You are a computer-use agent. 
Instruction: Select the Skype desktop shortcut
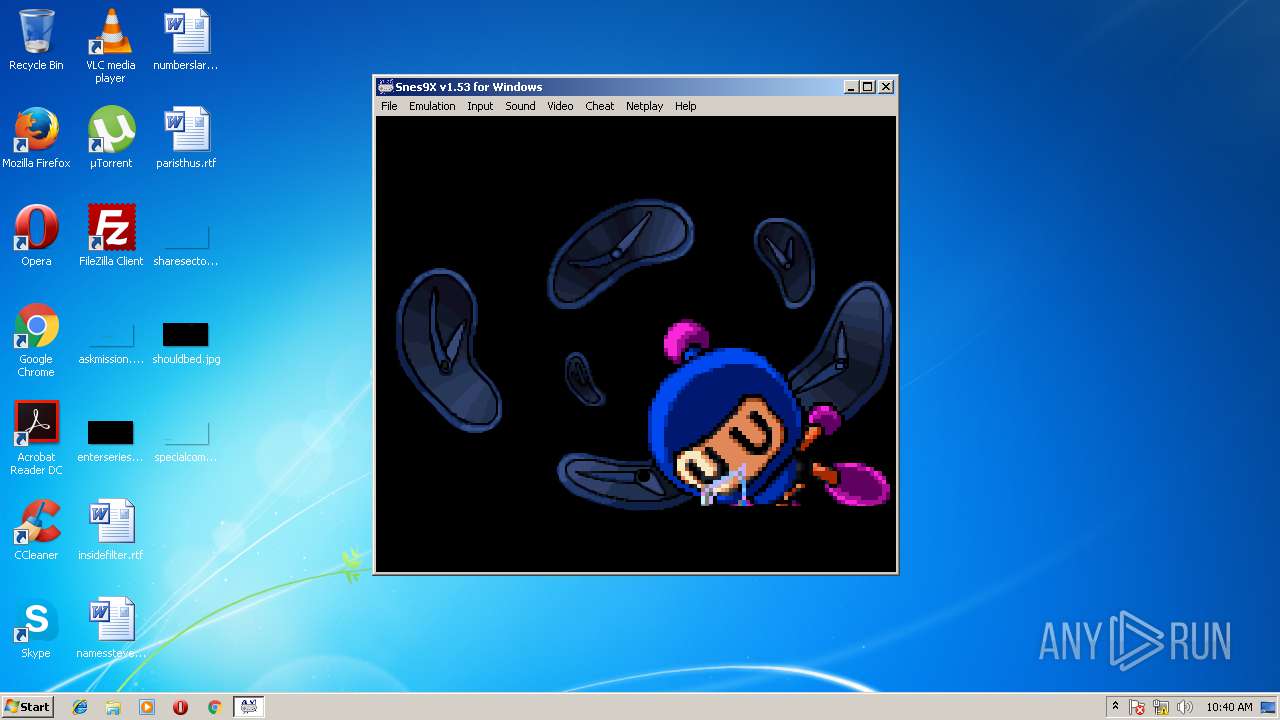[x=36, y=628]
